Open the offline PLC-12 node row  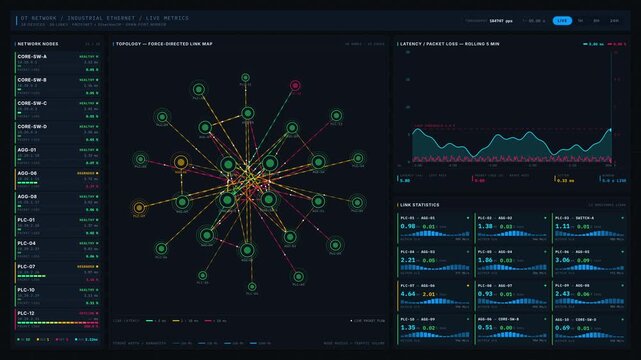pos(57,319)
